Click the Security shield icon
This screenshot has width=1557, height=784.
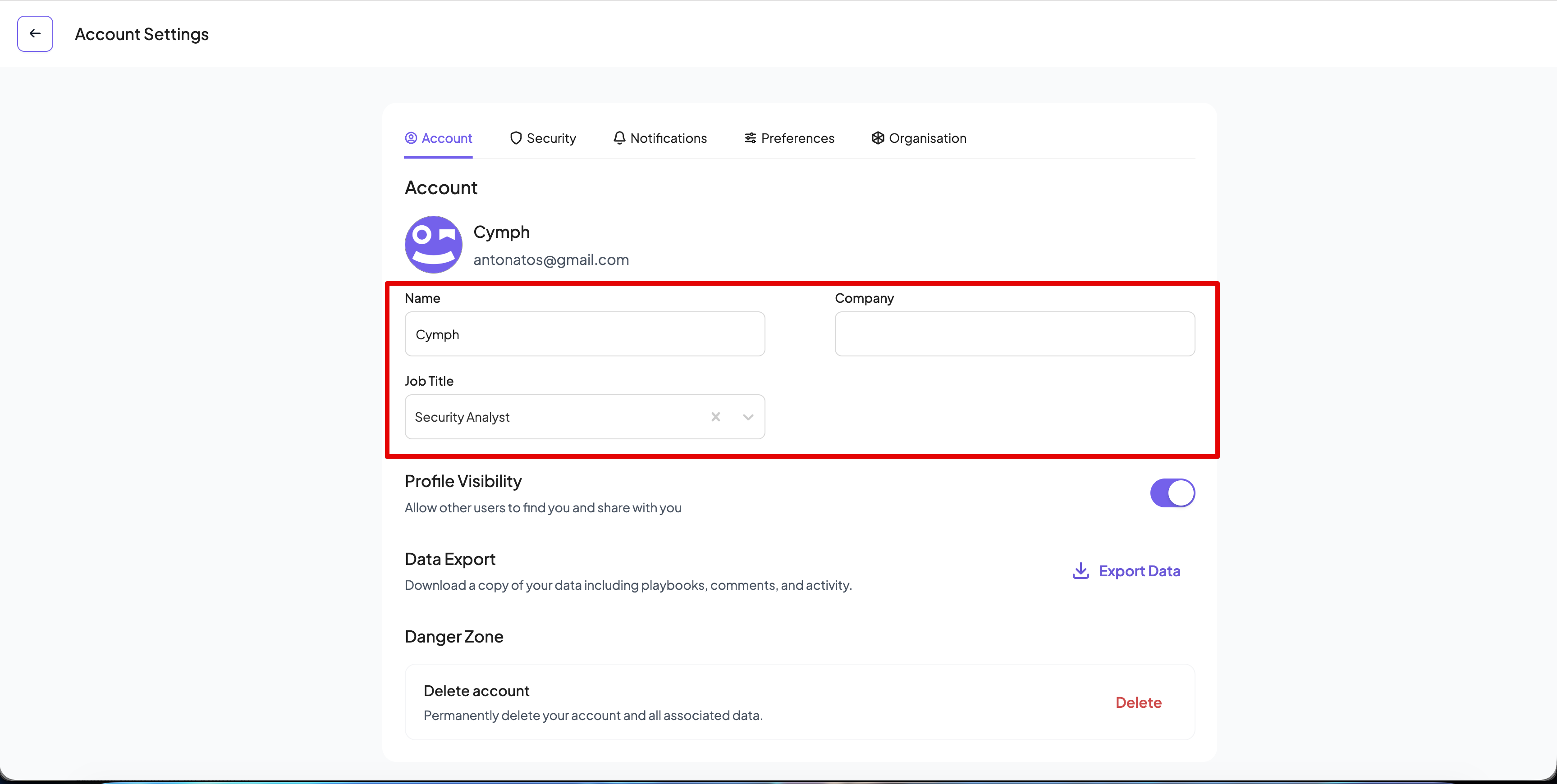[x=516, y=138]
